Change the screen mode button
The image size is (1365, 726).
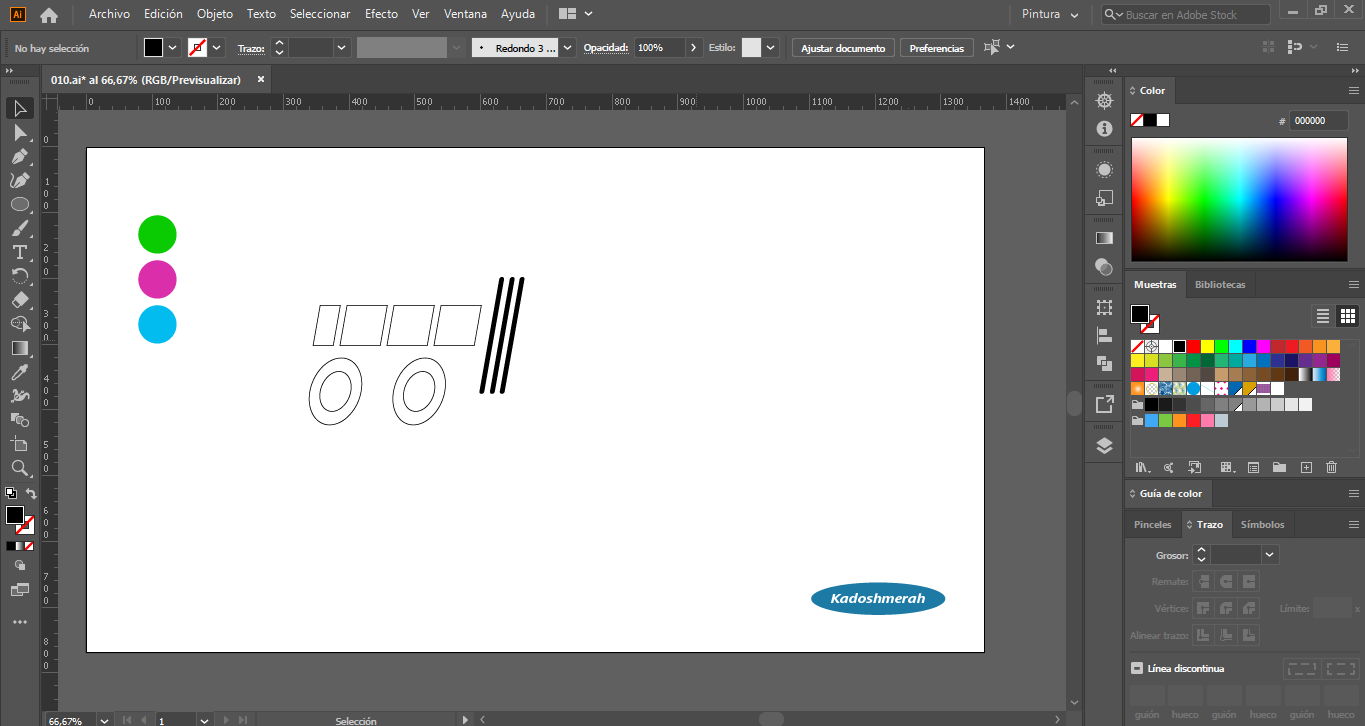pyautogui.click(x=20, y=590)
